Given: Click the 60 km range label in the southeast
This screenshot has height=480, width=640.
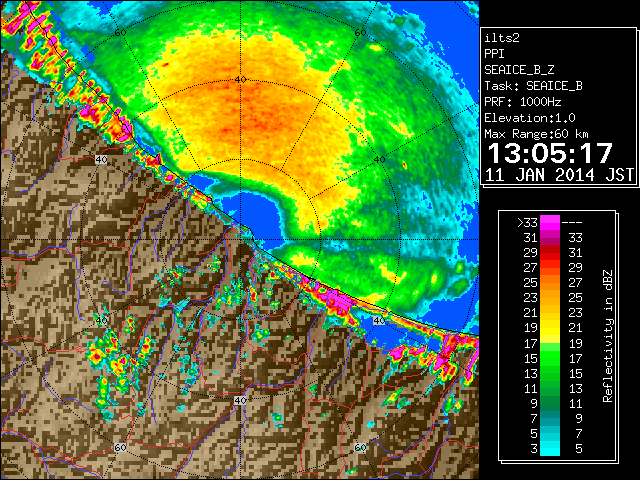Looking at the screenshot, I should click(x=360, y=448).
